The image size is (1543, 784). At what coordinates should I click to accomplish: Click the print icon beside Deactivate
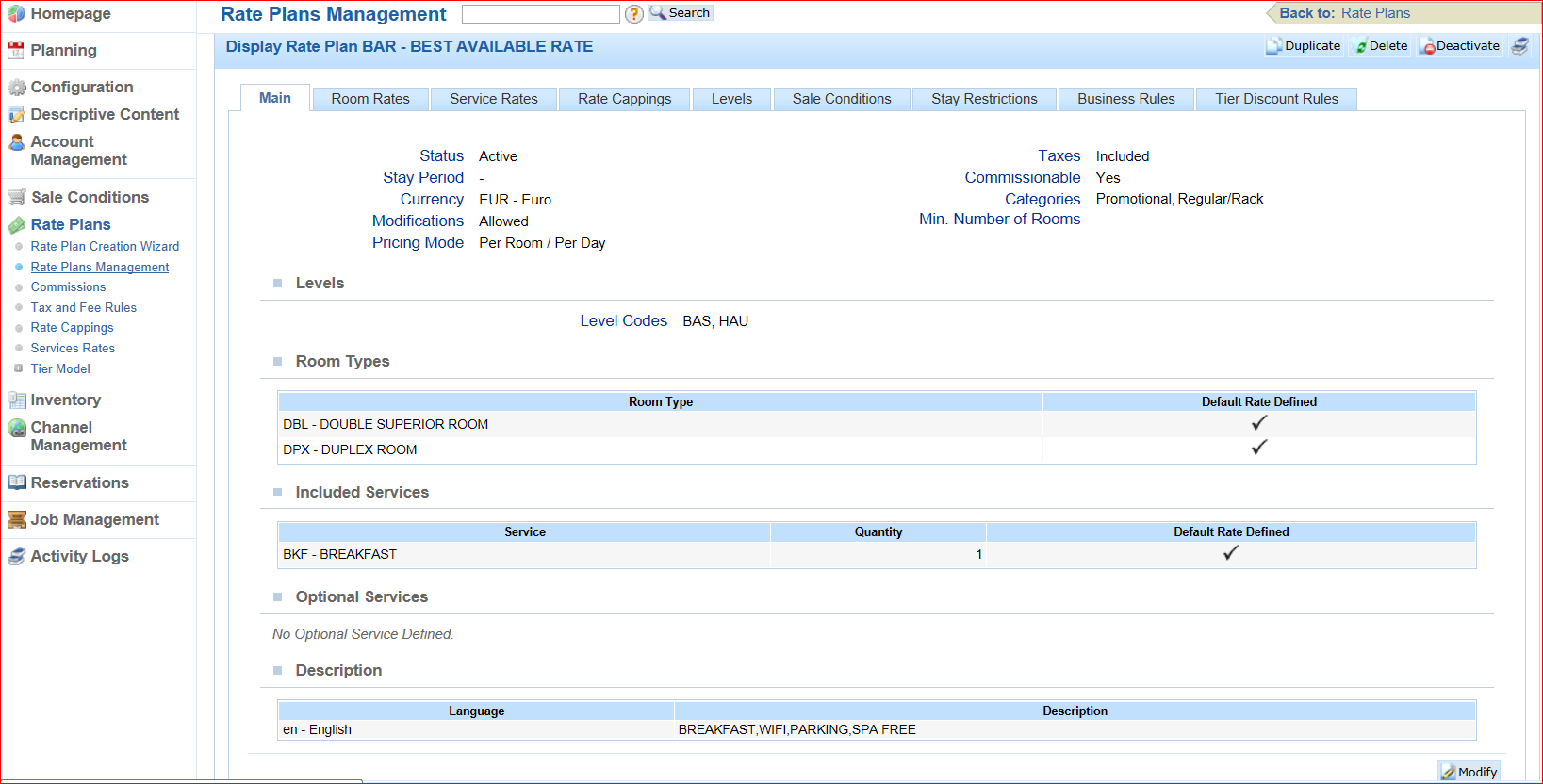[x=1519, y=46]
